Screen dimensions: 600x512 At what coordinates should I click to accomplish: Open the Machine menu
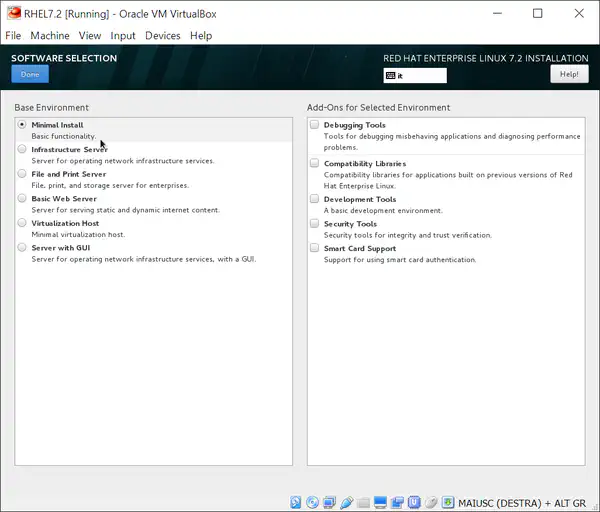click(50, 35)
